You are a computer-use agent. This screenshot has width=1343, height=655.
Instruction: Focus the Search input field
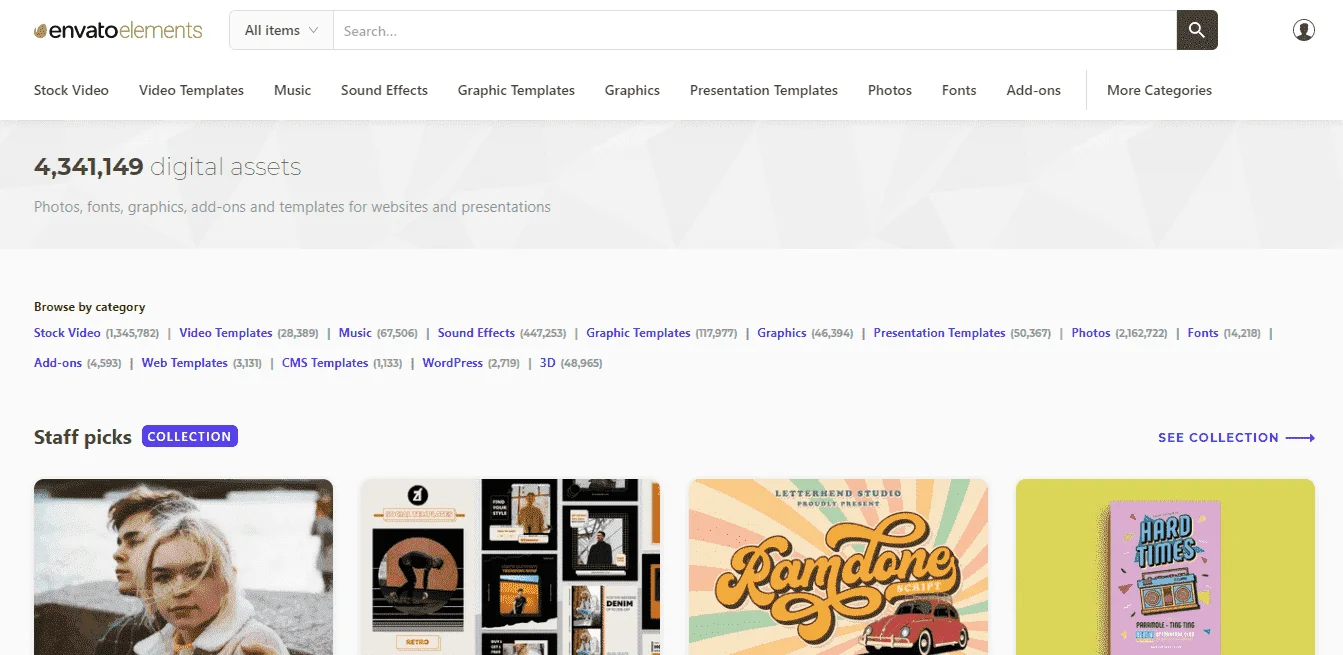tap(755, 30)
